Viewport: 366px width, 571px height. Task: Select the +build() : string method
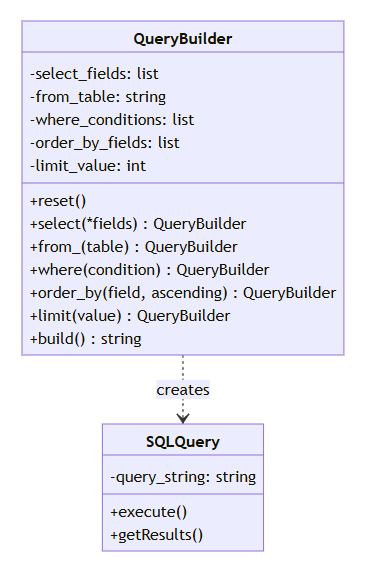86,339
